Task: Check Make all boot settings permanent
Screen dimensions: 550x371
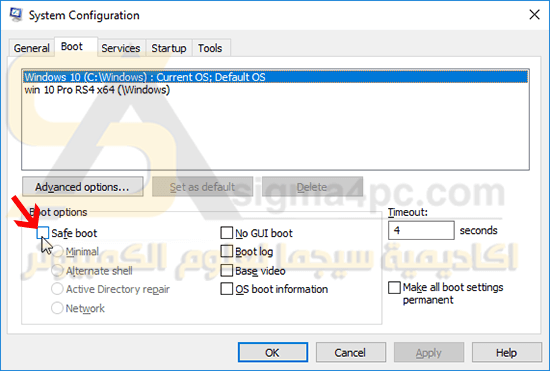Action: pos(394,288)
